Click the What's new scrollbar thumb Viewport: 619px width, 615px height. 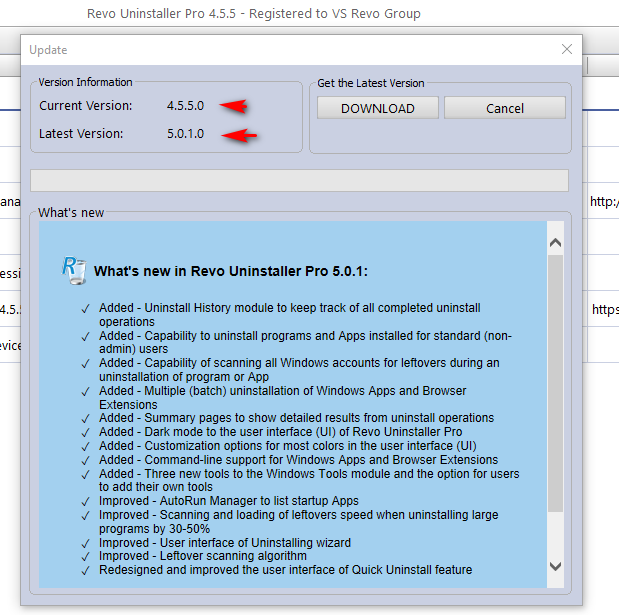[555, 383]
